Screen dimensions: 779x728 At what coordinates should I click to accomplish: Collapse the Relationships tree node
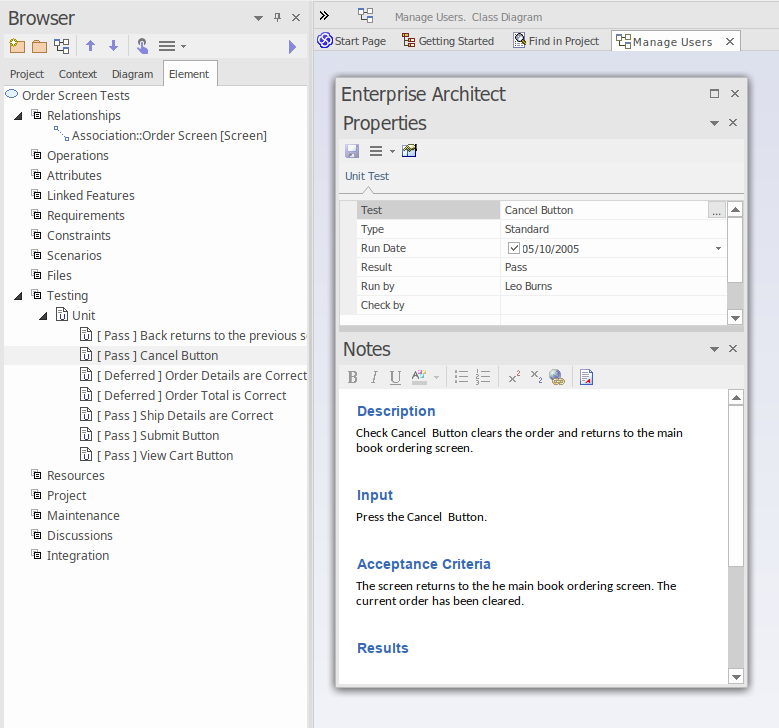[x=19, y=116]
